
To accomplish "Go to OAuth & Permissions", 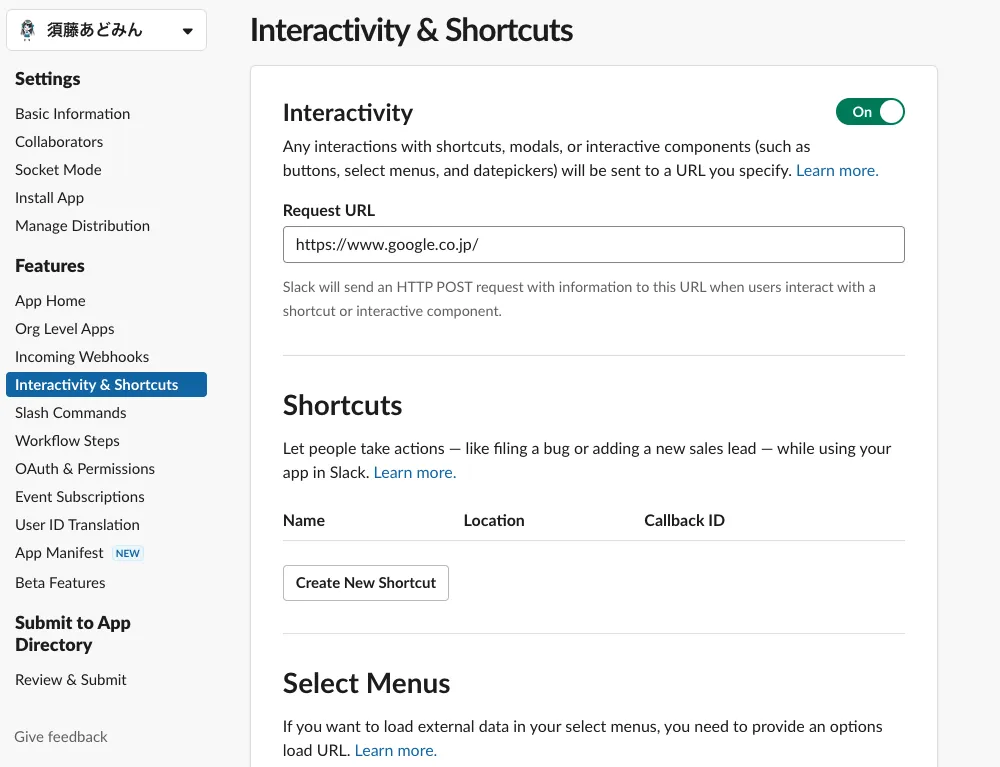I will tap(85, 469).
